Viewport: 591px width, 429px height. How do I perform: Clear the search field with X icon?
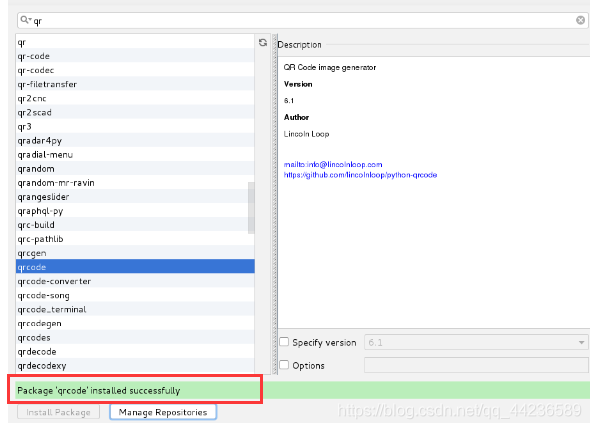click(580, 20)
